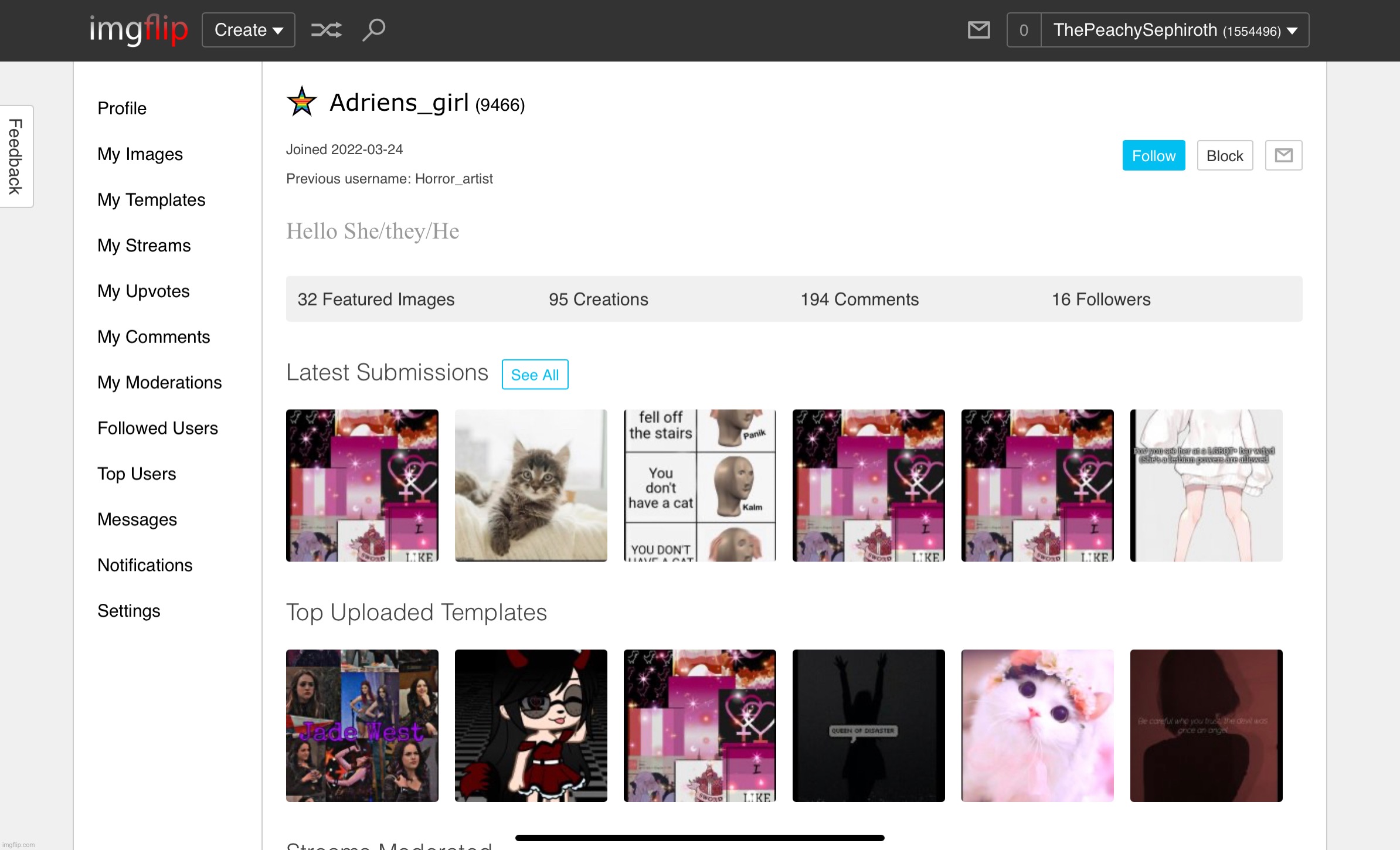Open My Templates in sidebar
Viewport: 1400px width, 850px height.
[x=151, y=200]
